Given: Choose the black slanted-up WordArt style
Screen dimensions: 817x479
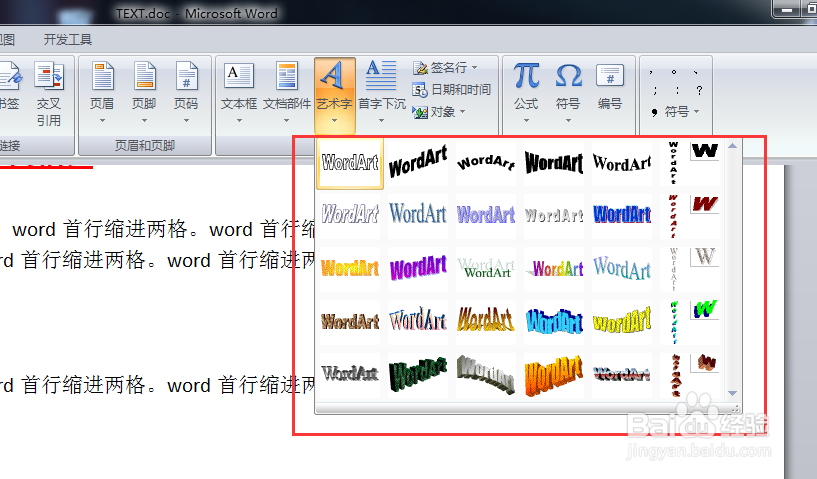Looking at the screenshot, I should pyautogui.click(x=418, y=163).
